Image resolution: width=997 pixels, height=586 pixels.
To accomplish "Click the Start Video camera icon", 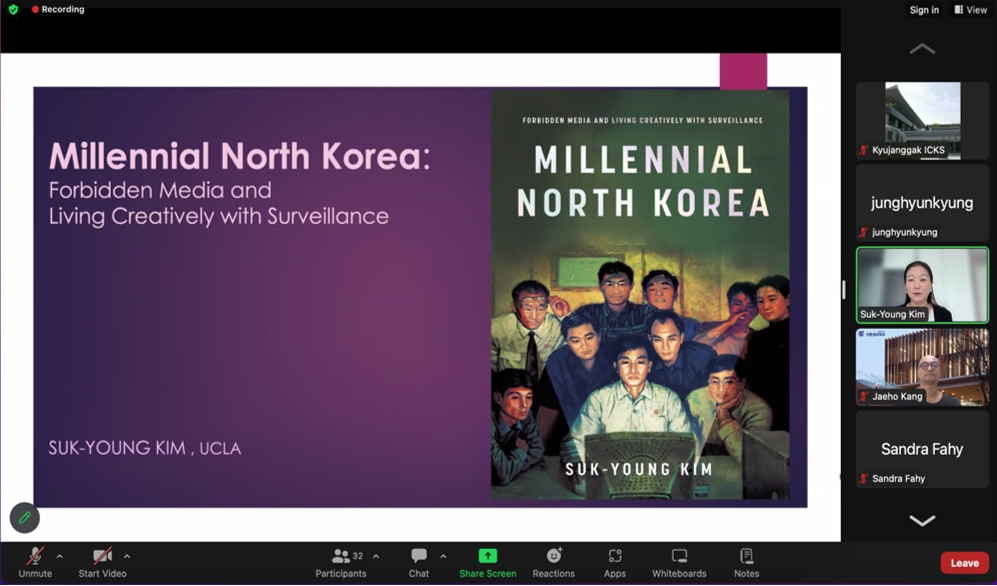I will click(102, 556).
